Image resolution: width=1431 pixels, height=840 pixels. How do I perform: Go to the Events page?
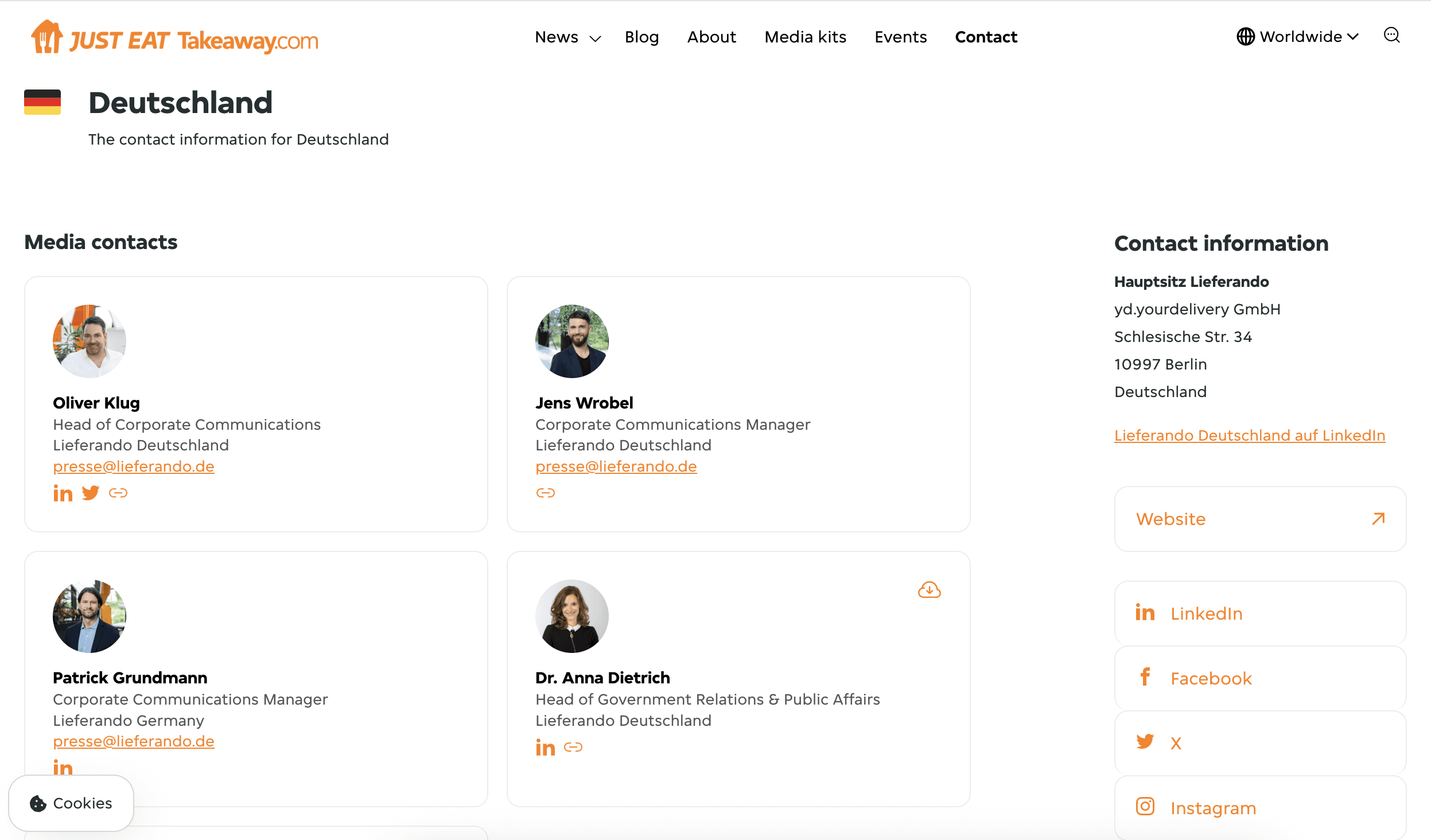(900, 37)
